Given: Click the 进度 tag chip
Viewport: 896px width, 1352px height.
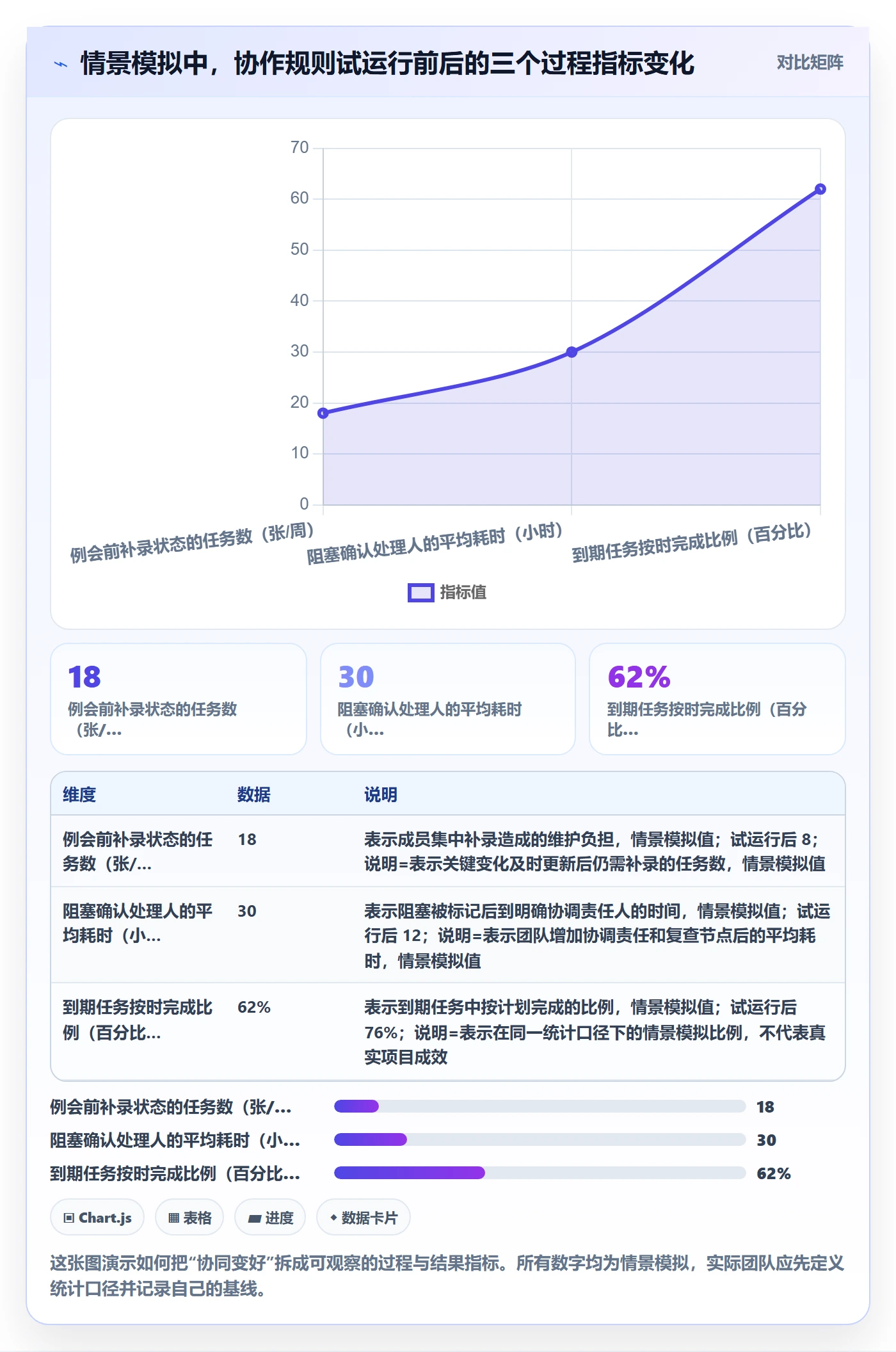Looking at the screenshot, I should pyautogui.click(x=270, y=1218).
